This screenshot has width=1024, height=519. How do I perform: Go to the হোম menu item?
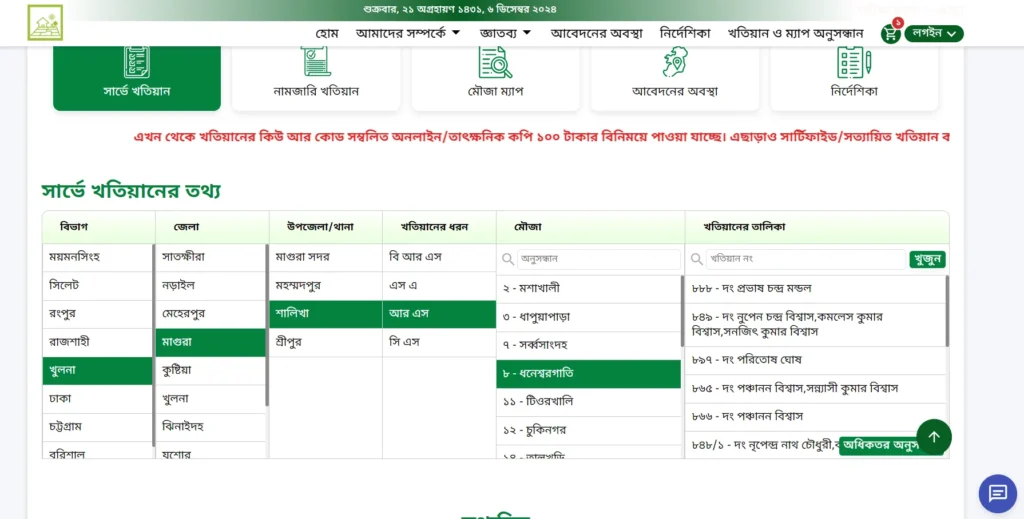point(327,33)
